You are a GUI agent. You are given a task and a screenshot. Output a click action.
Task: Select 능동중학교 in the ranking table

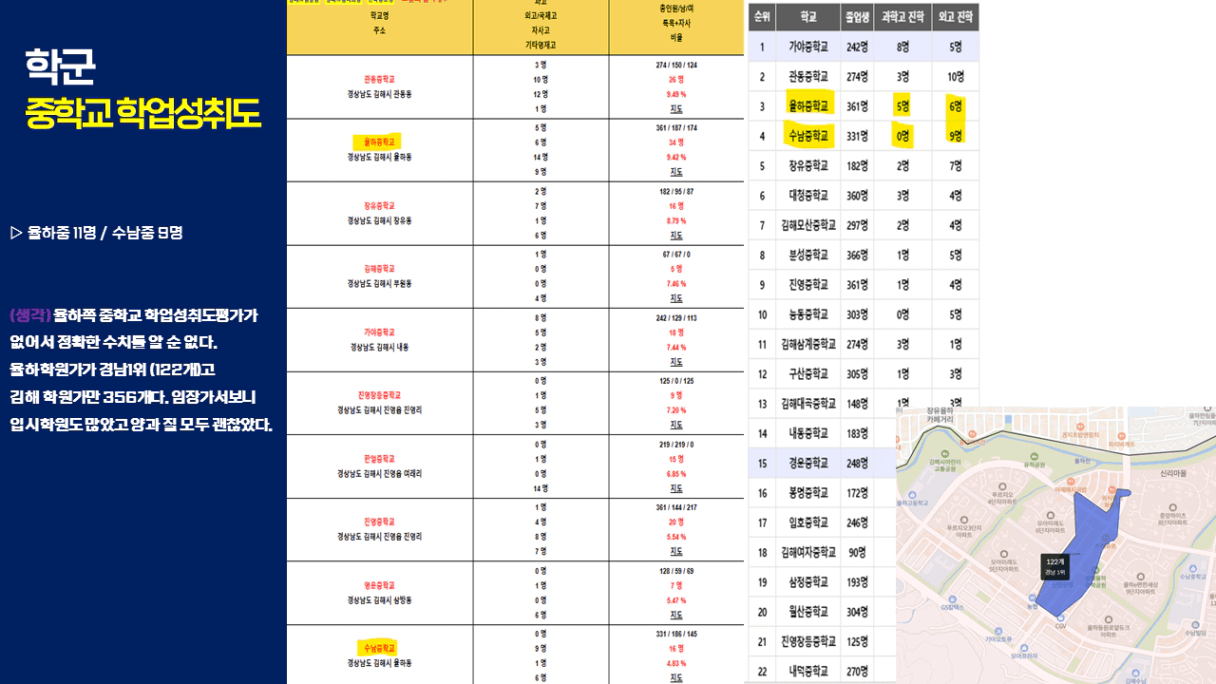pos(808,314)
